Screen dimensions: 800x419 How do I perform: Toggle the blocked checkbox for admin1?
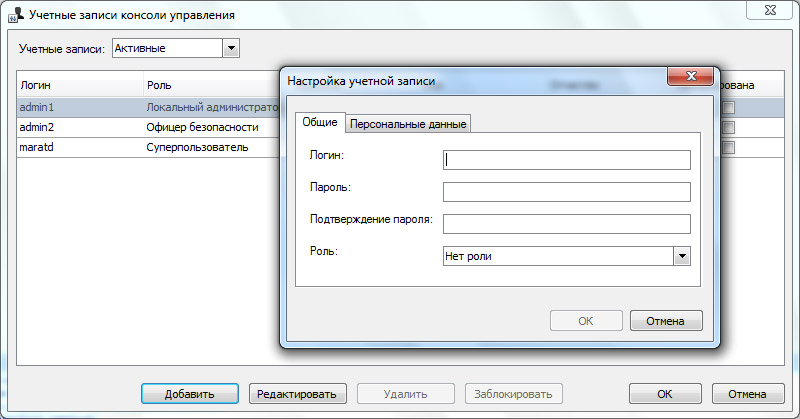tap(729, 108)
